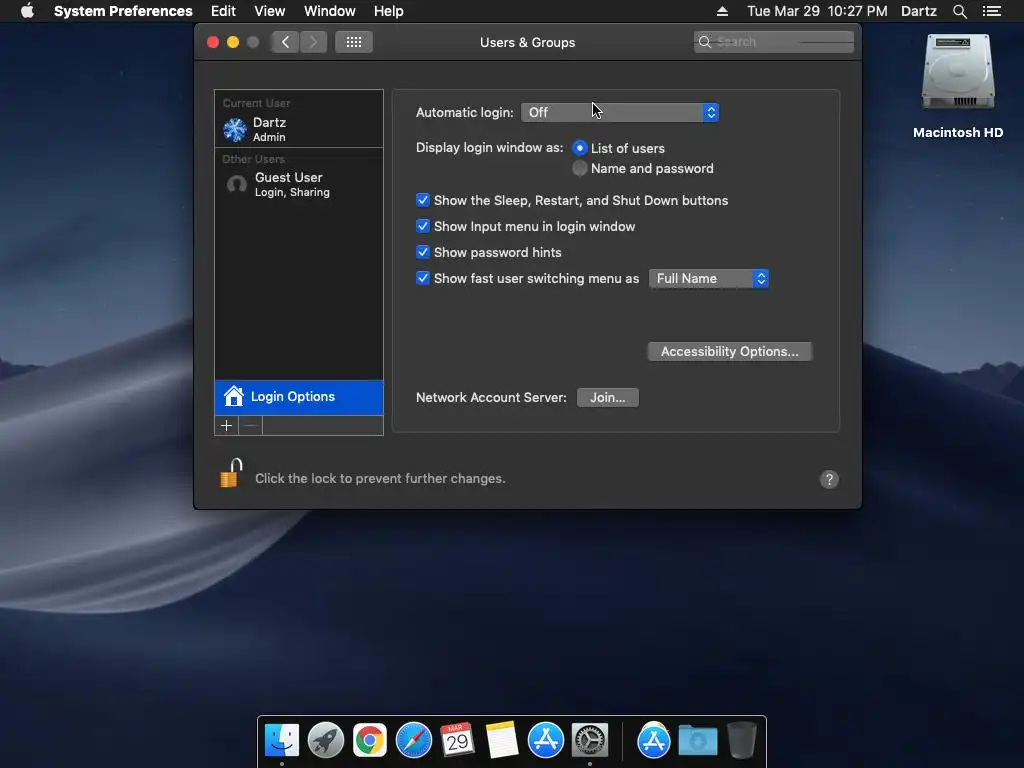Open Notification Center in the menu bar
Image resolution: width=1024 pixels, height=768 pixels.
click(991, 11)
